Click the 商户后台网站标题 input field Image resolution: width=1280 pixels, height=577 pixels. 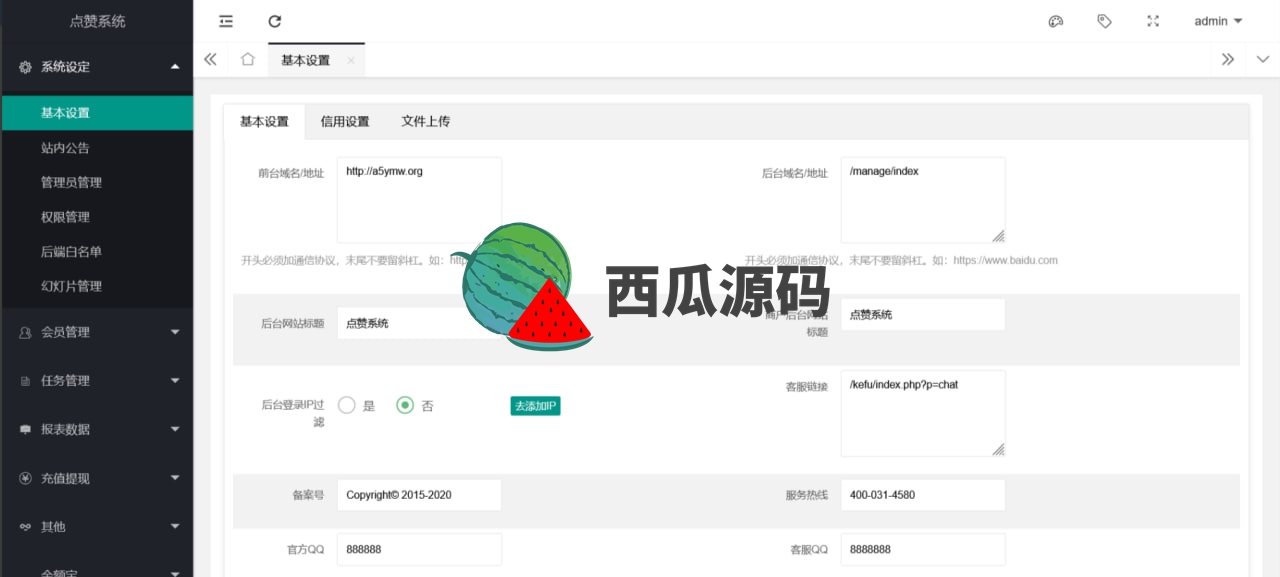point(923,314)
